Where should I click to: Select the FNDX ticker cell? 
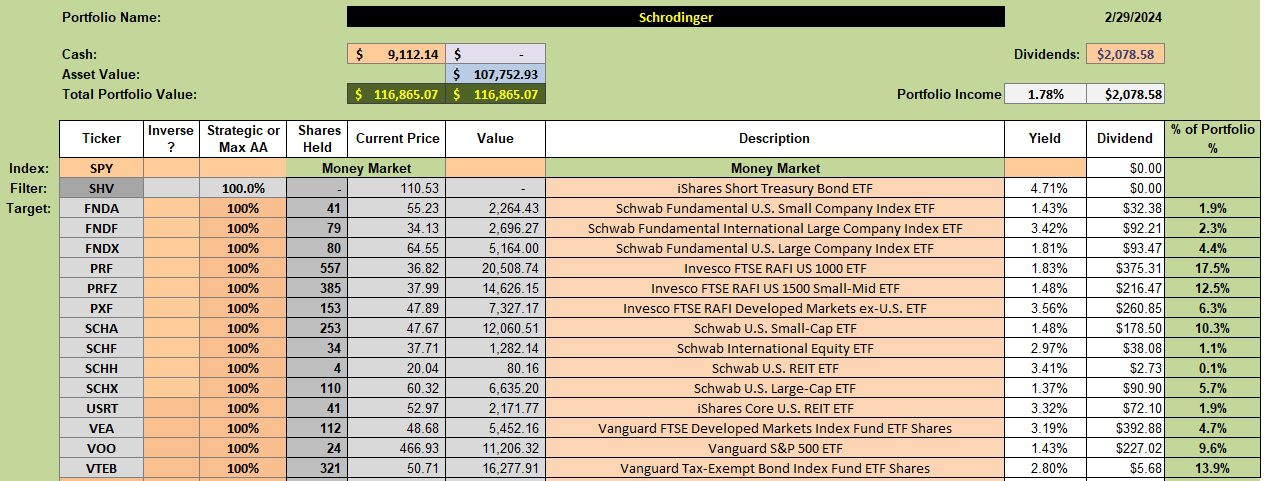tap(101, 248)
